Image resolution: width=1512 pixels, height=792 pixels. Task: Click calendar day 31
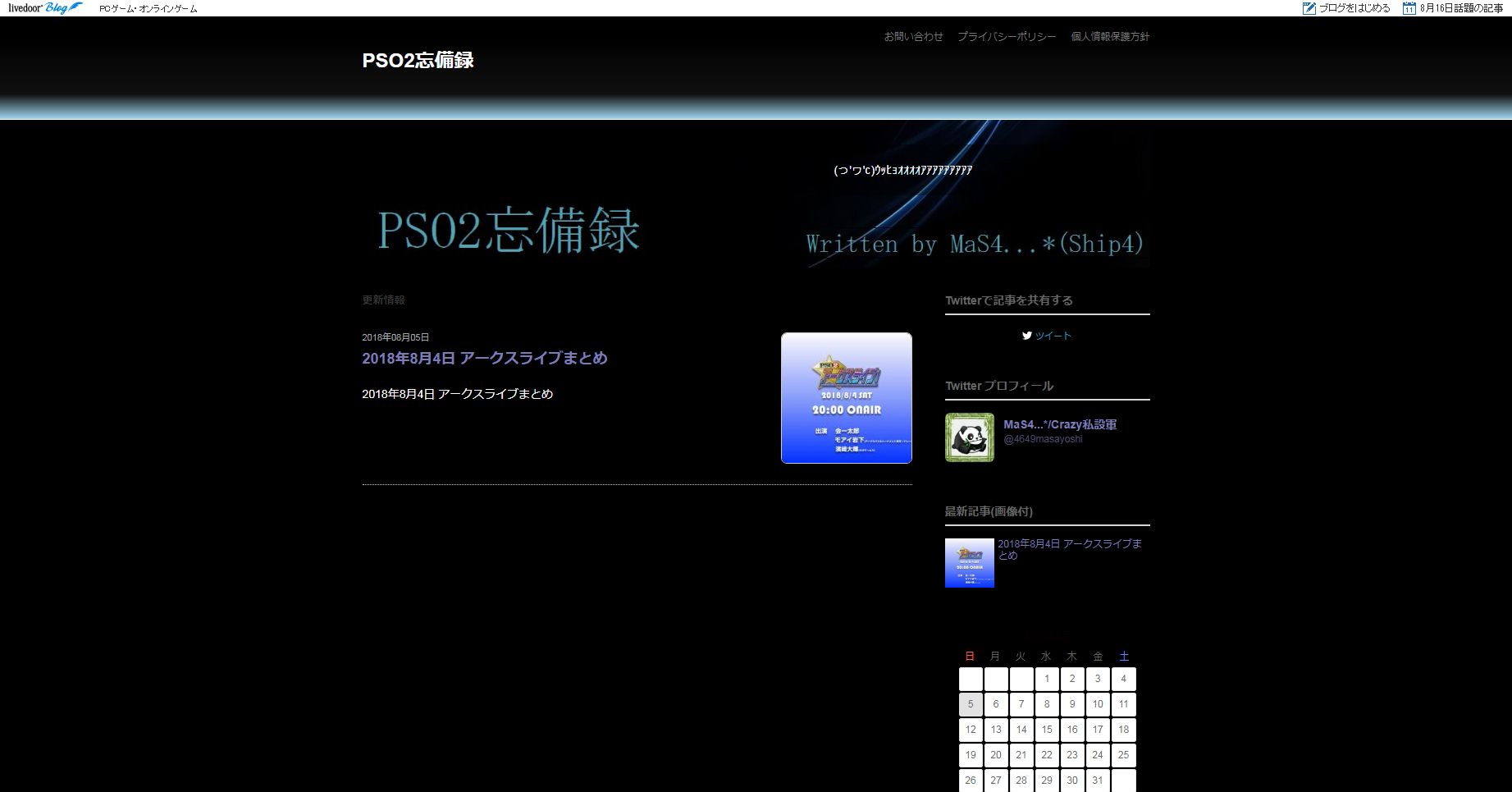(x=1098, y=781)
